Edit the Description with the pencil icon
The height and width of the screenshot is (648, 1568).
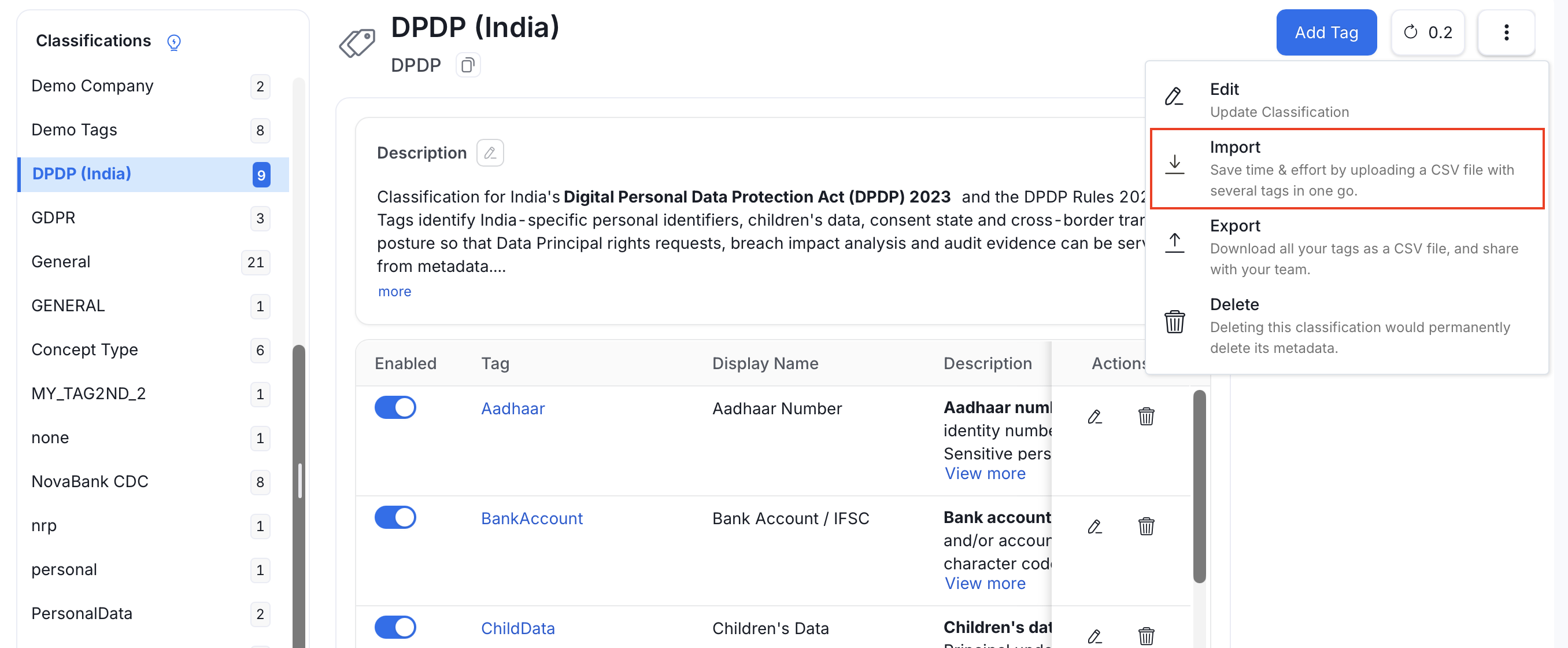click(x=490, y=153)
